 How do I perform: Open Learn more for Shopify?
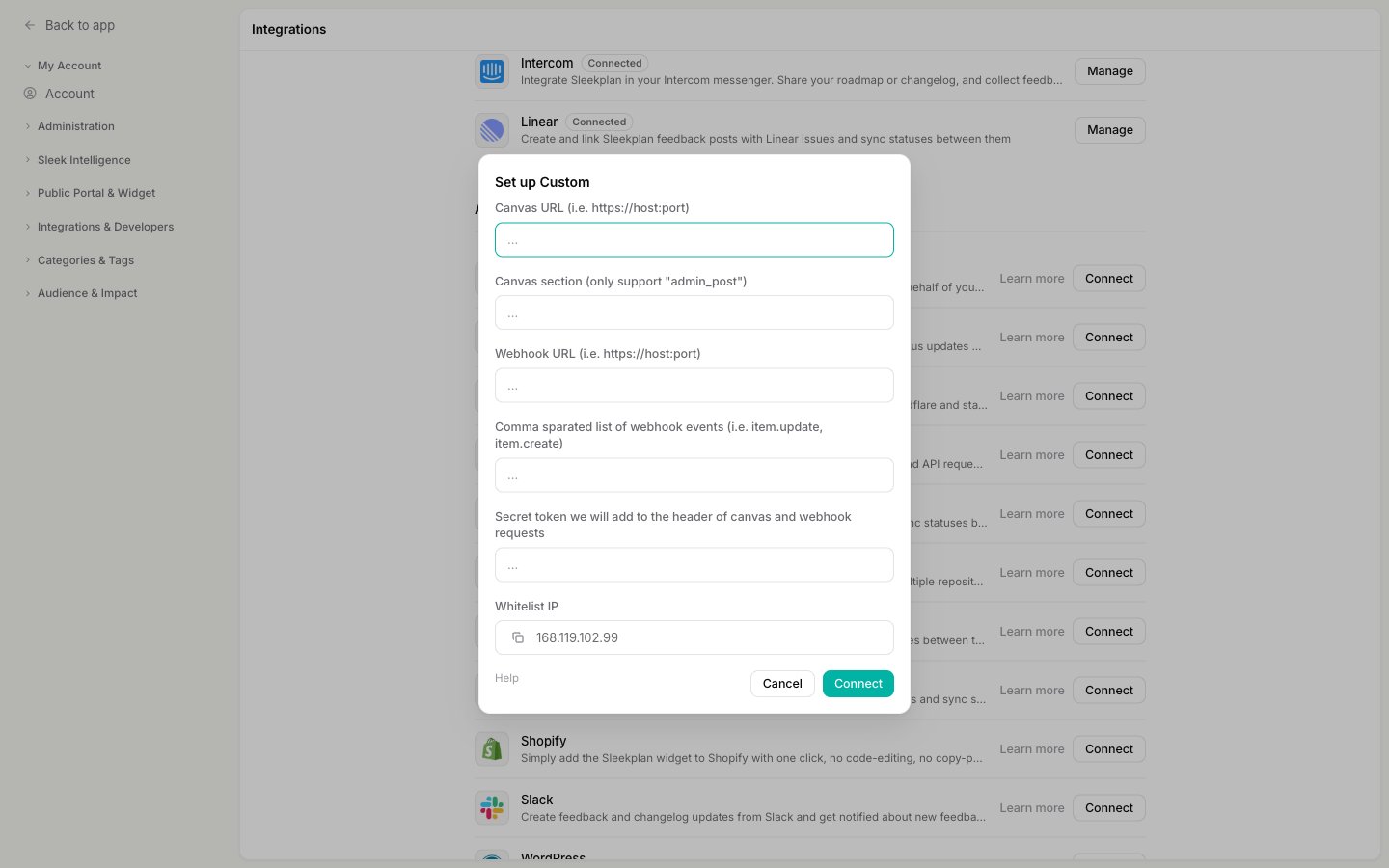pyautogui.click(x=1032, y=749)
